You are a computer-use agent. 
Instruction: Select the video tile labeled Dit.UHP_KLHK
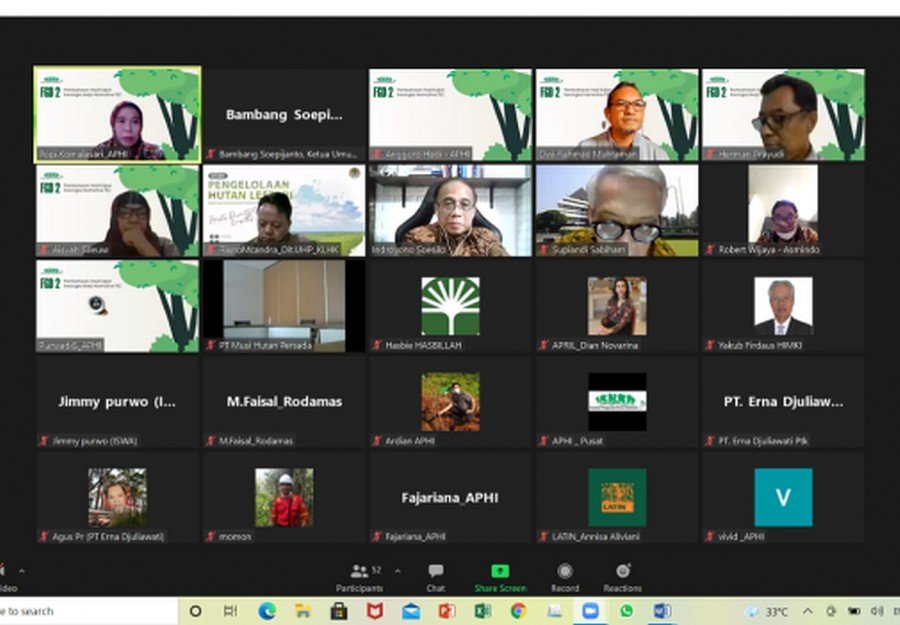pos(284,210)
